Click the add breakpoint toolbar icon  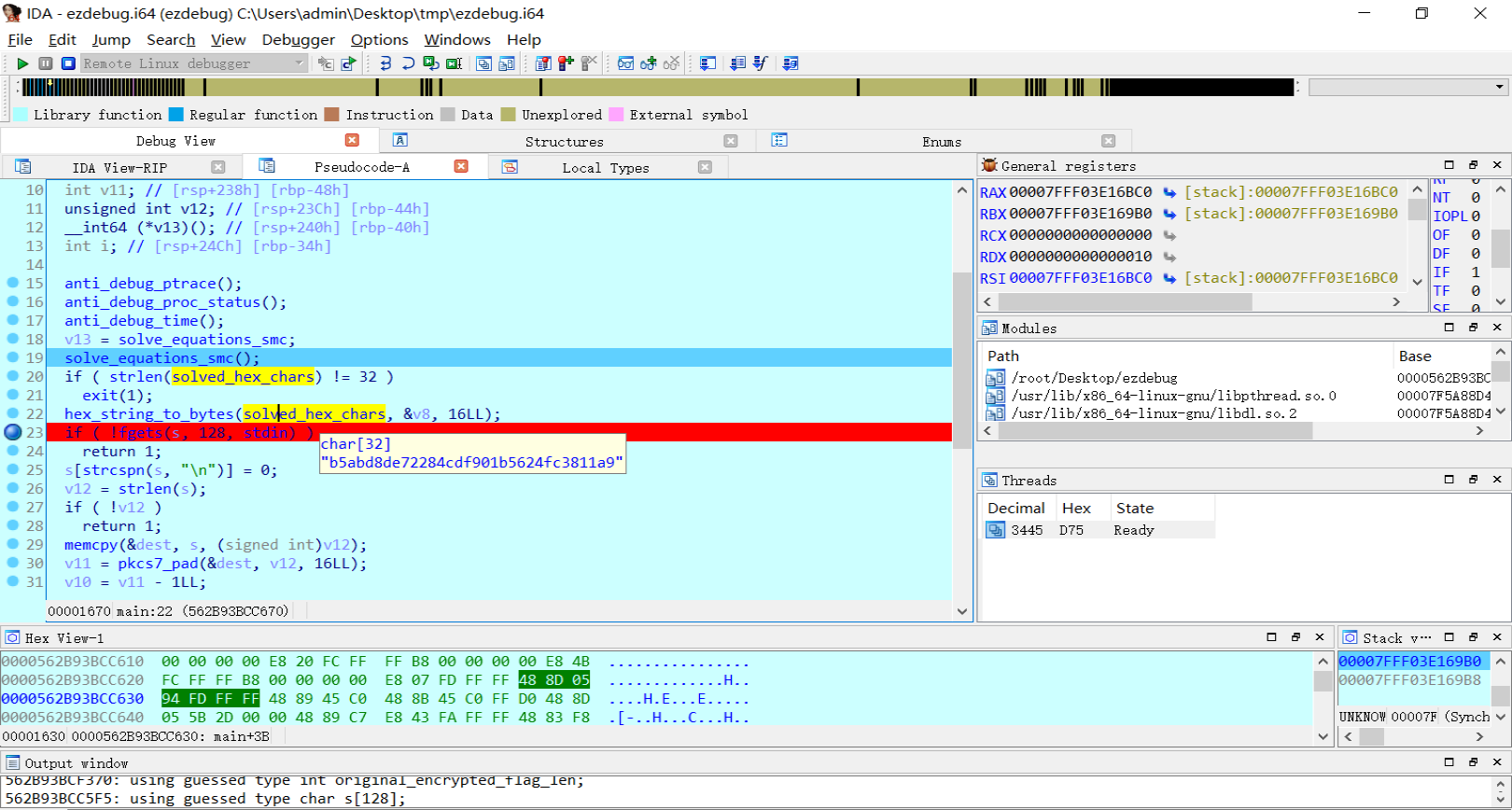tap(566, 63)
